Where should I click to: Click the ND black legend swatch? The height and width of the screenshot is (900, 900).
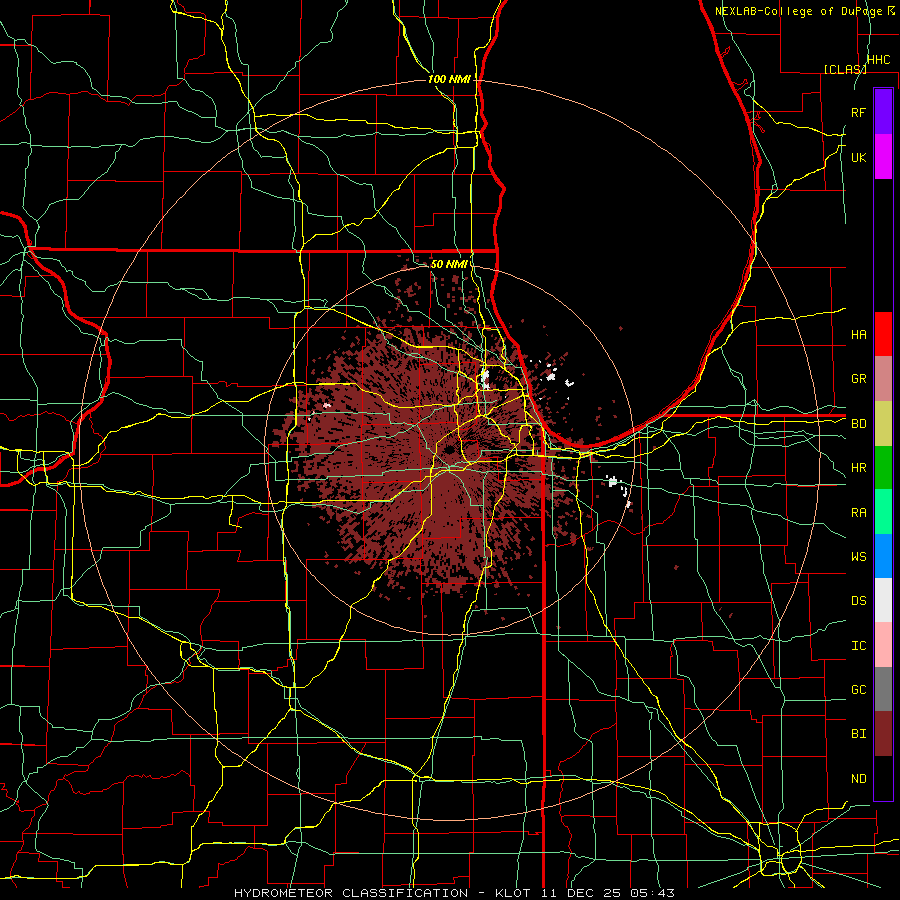click(x=883, y=778)
